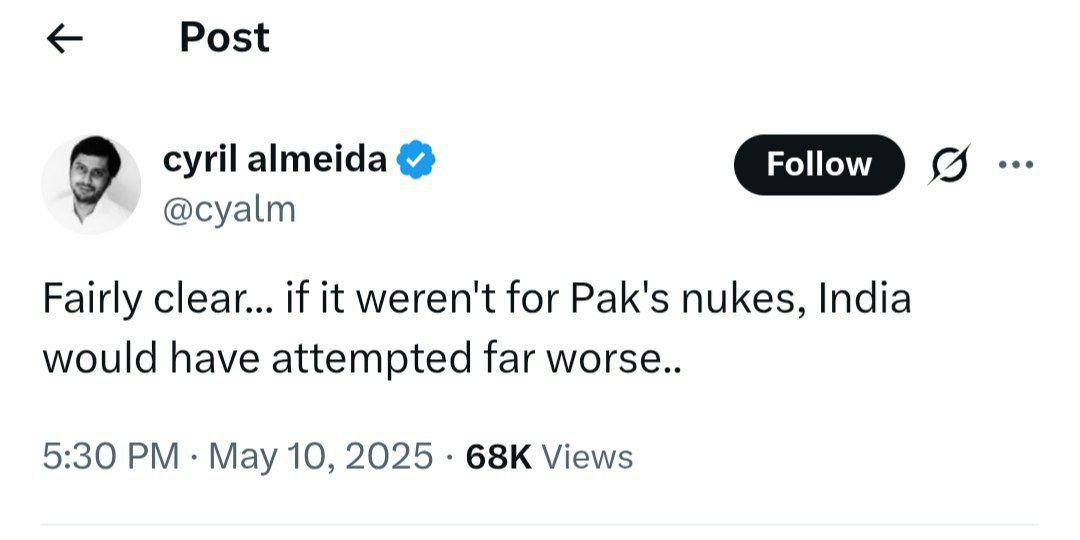Open the three-dot more options menu
1080x540 pixels.
[x=1016, y=165]
